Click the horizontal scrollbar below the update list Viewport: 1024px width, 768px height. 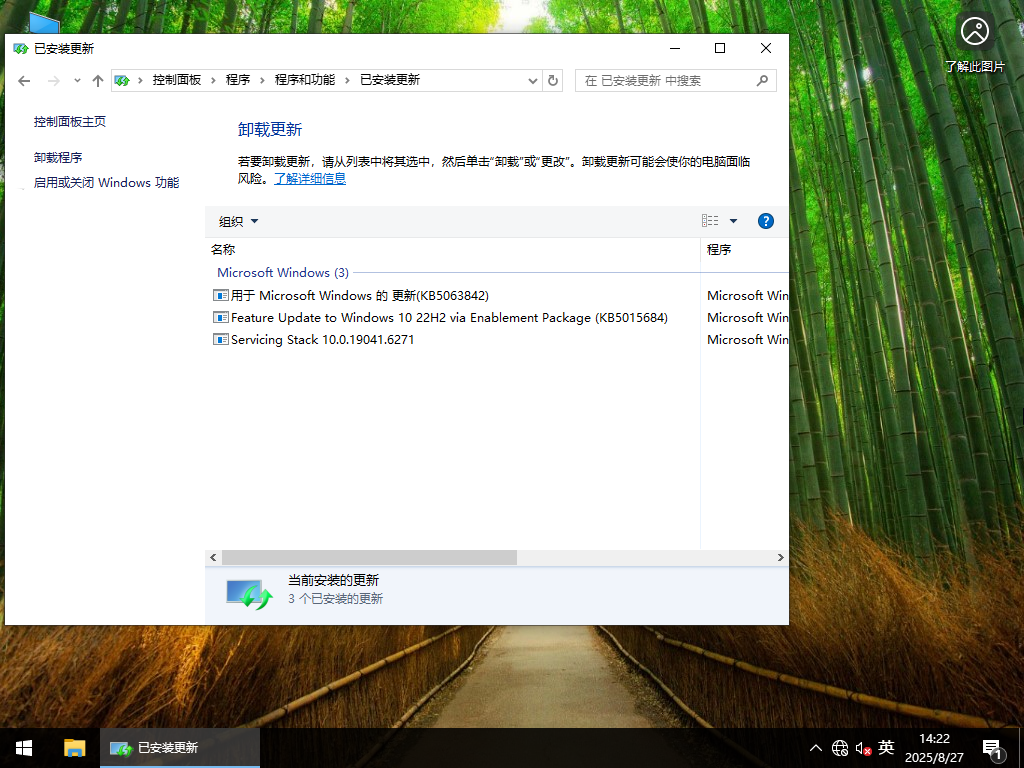[370, 557]
